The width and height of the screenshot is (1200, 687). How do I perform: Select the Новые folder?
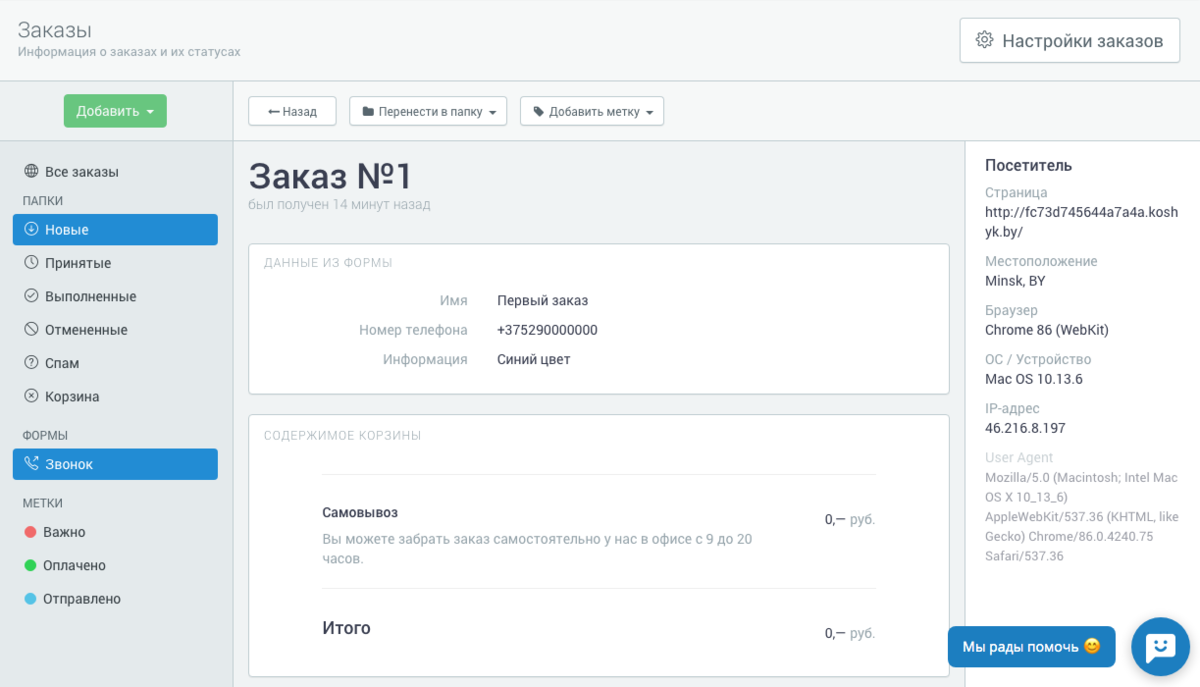[x=115, y=229]
